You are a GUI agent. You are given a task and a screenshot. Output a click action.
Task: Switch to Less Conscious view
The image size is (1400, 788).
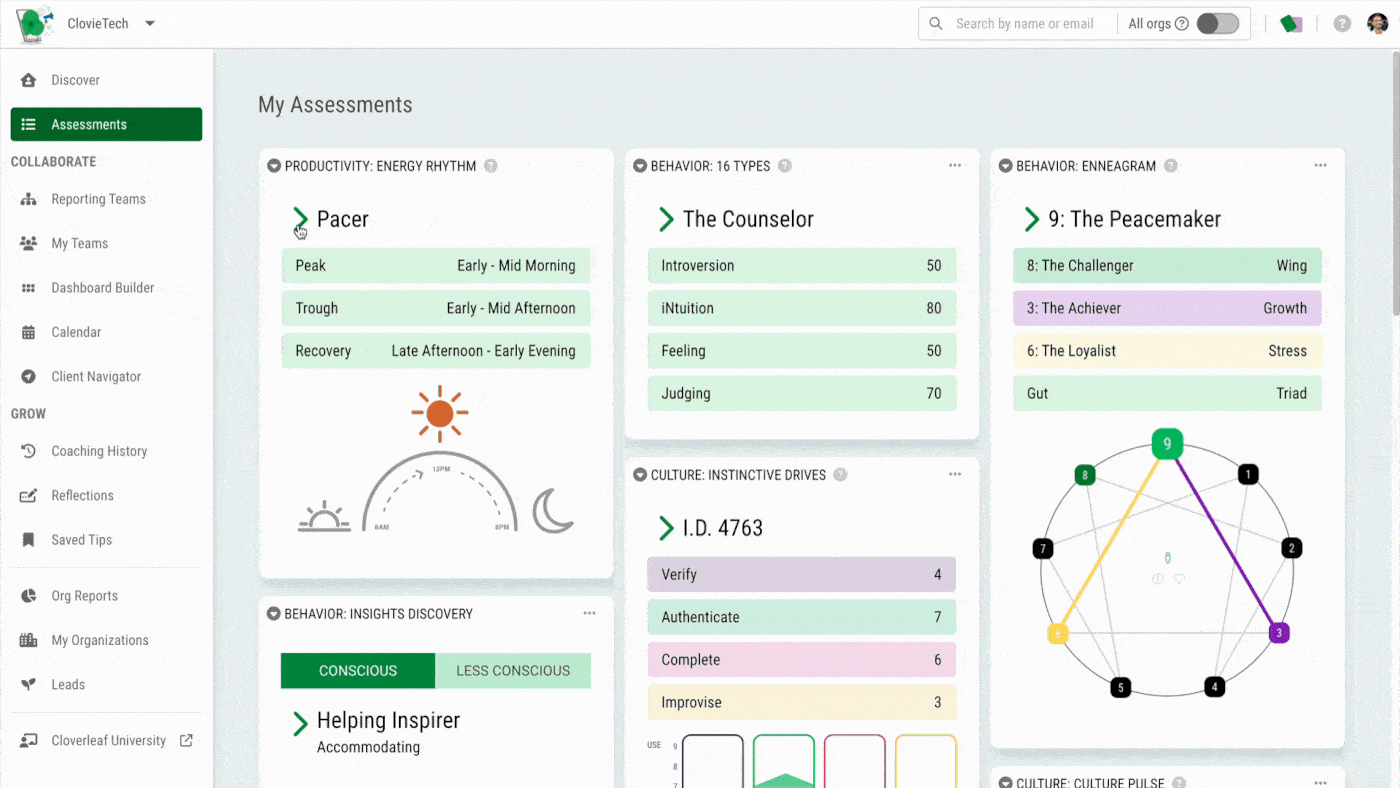coord(513,671)
